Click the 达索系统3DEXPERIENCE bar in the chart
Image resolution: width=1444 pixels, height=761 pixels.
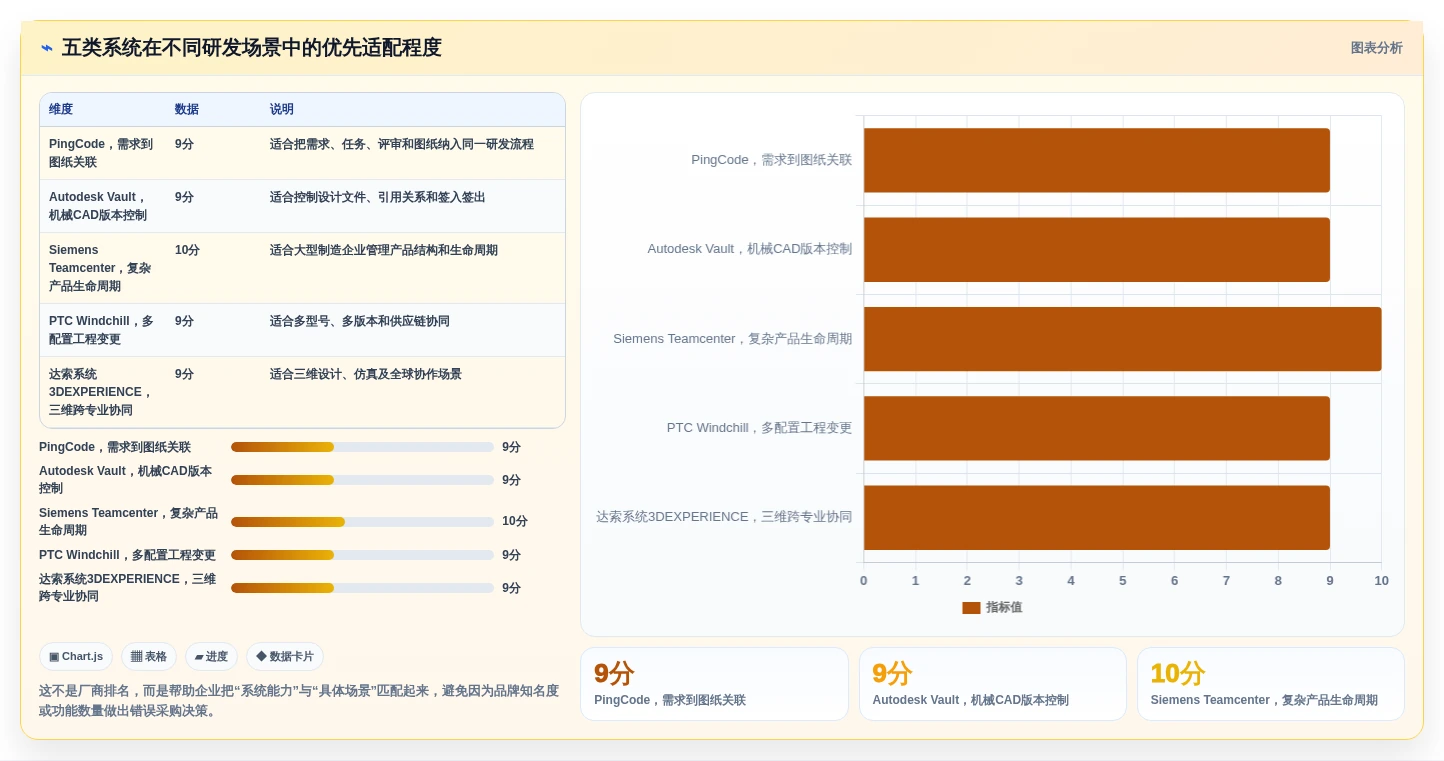1097,517
